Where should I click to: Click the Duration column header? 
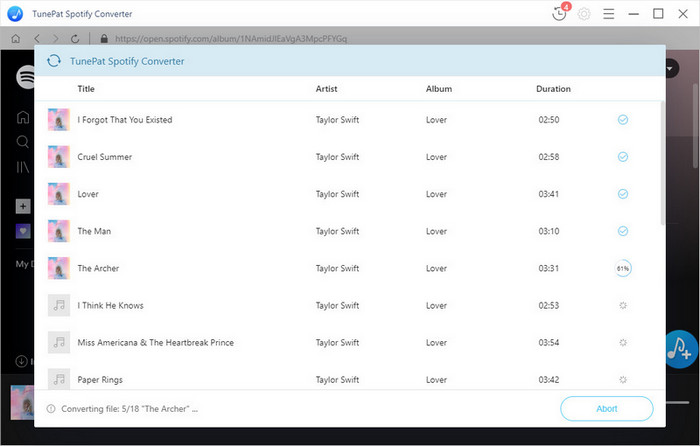[x=553, y=89]
